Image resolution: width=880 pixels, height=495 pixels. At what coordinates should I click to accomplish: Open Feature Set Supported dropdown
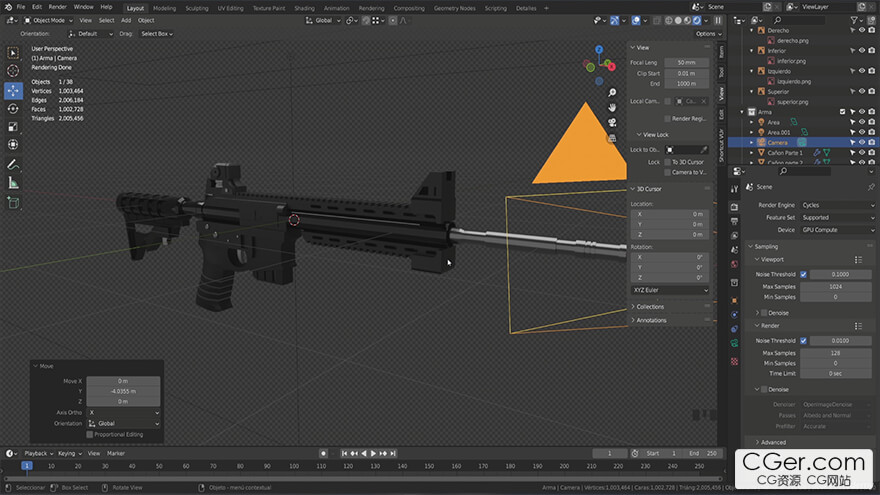click(x=837, y=218)
